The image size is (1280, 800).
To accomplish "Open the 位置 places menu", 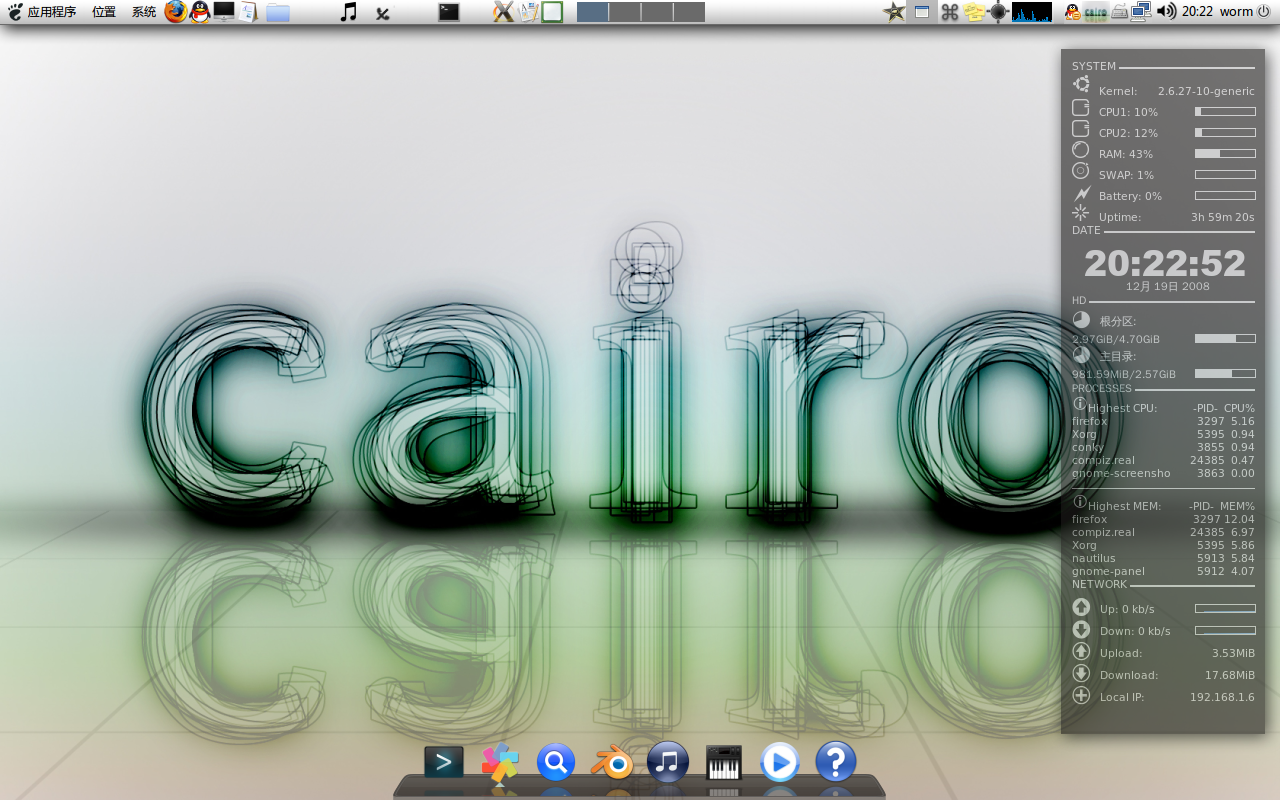I will coord(104,12).
